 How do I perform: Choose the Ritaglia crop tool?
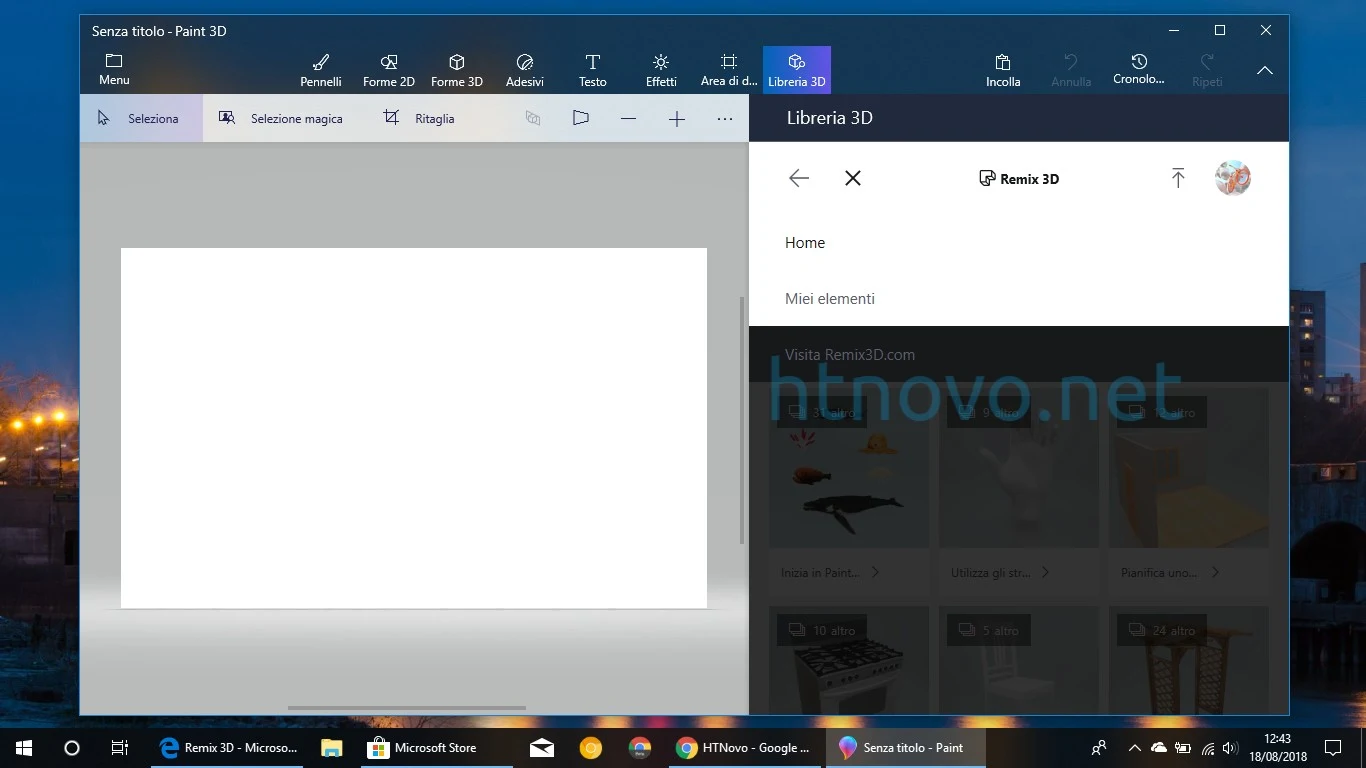[419, 118]
